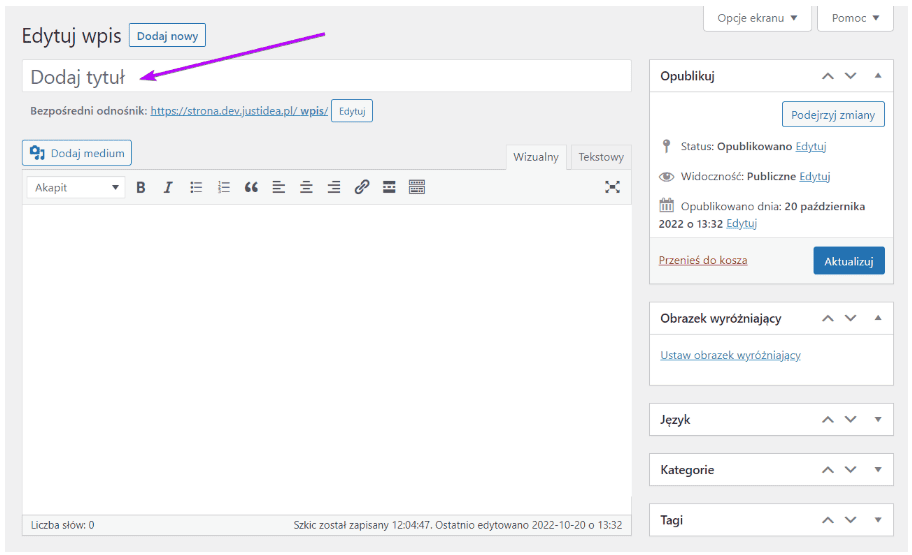Toggle the extra toolbar row
The width and height of the screenshot is (912, 555).
tap(417, 187)
